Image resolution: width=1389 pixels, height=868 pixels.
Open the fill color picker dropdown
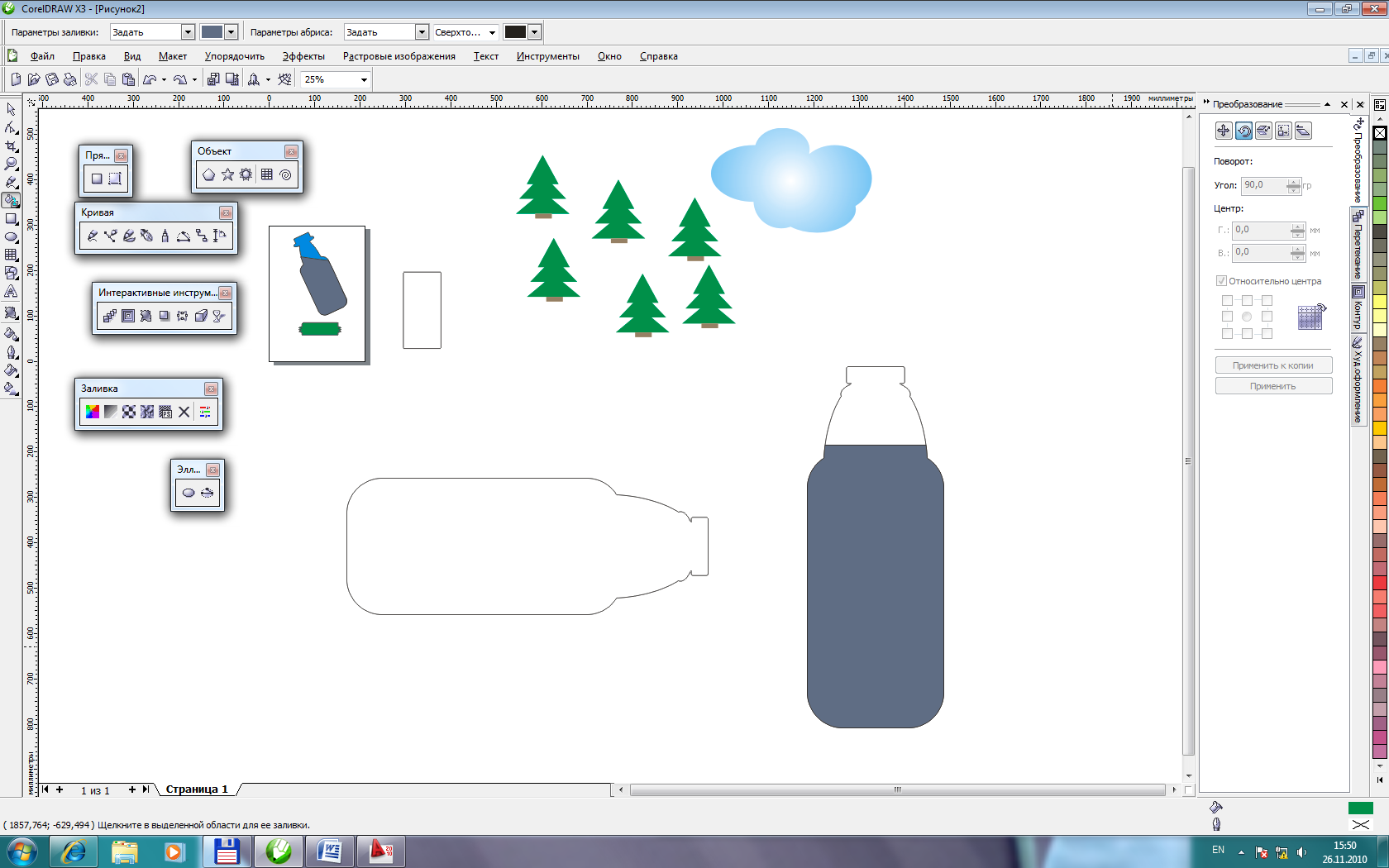231,32
